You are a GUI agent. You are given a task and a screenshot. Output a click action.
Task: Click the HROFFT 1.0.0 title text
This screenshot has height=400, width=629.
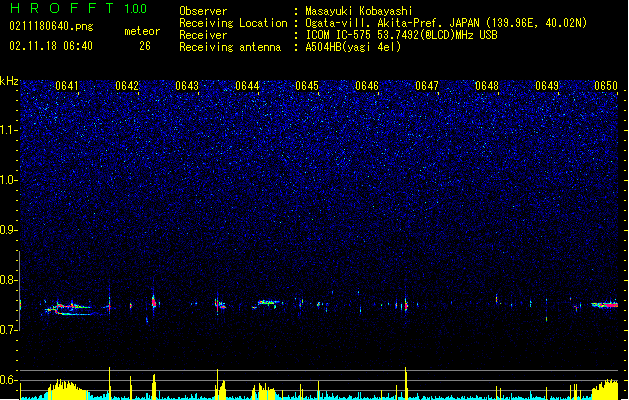[79, 8]
